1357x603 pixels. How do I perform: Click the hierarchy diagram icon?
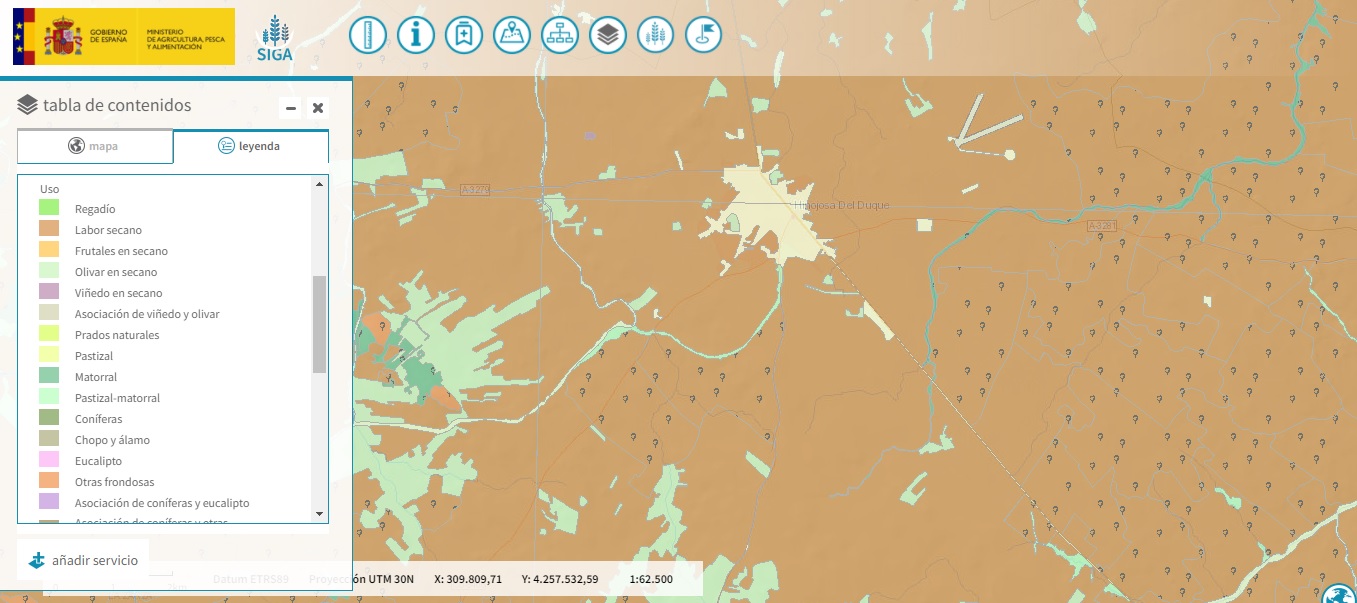(x=560, y=36)
